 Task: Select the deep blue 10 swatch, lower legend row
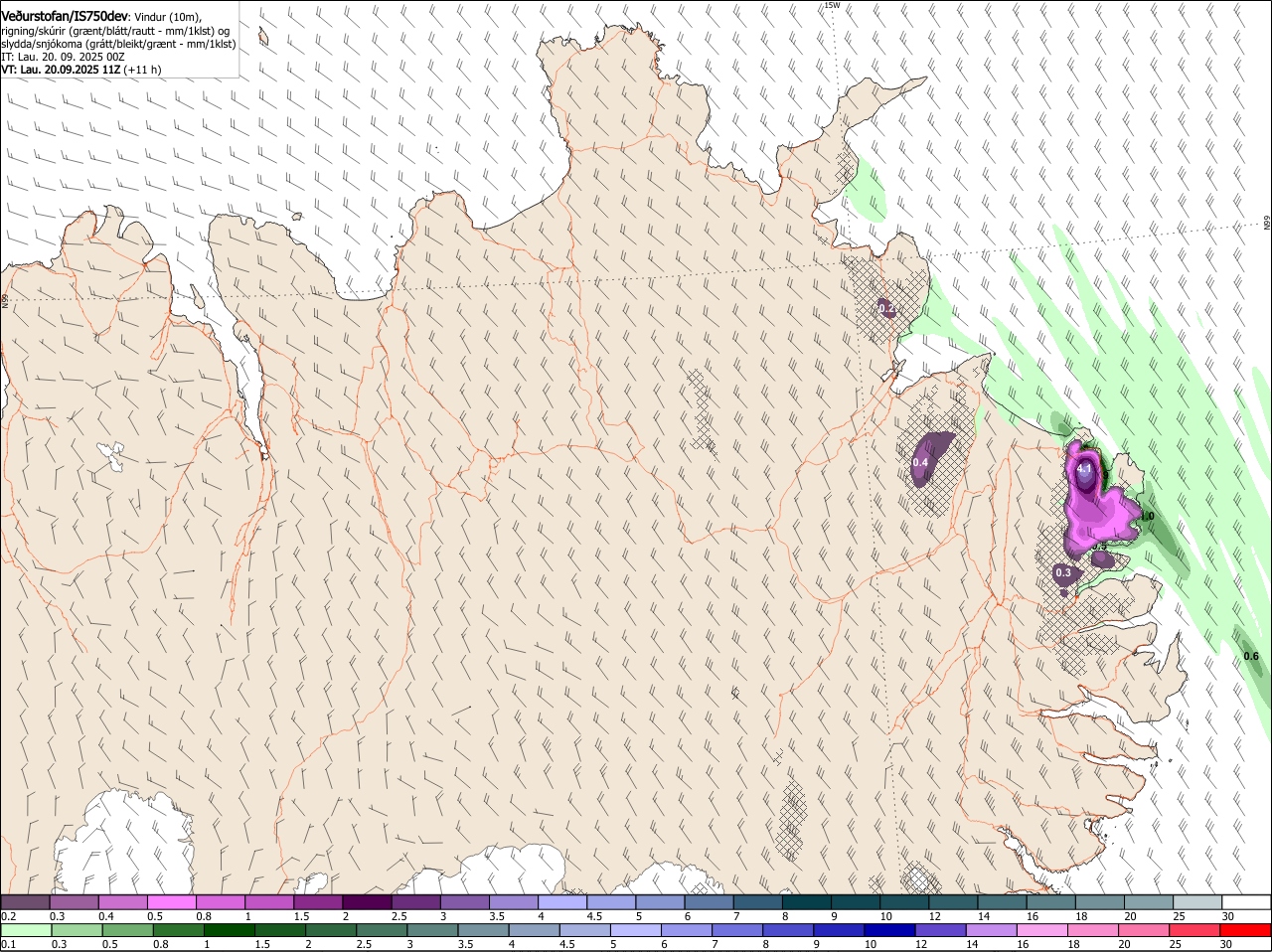pyautogui.click(x=889, y=930)
